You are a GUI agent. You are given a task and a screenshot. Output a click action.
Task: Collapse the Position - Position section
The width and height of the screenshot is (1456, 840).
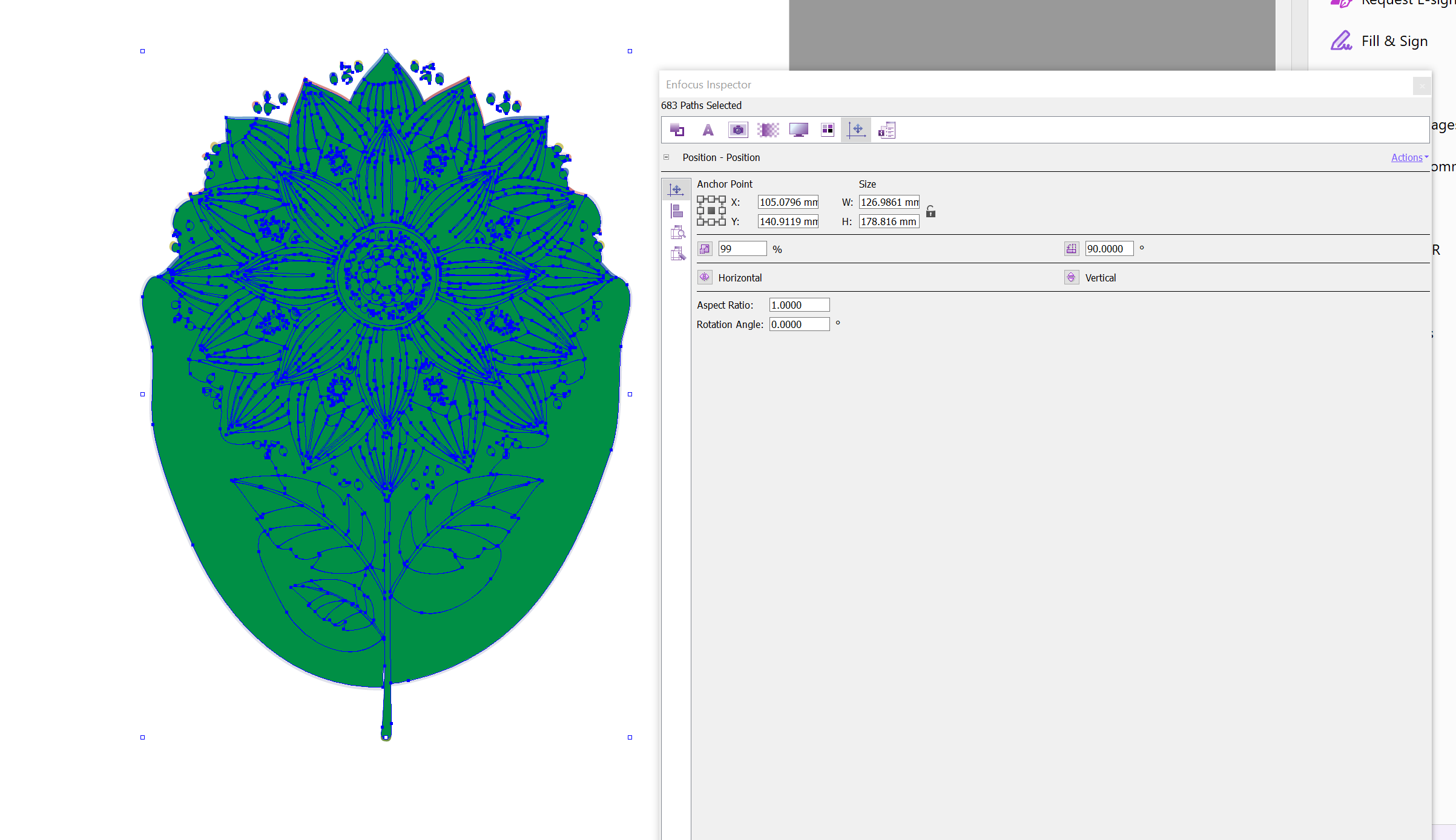tap(667, 157)
